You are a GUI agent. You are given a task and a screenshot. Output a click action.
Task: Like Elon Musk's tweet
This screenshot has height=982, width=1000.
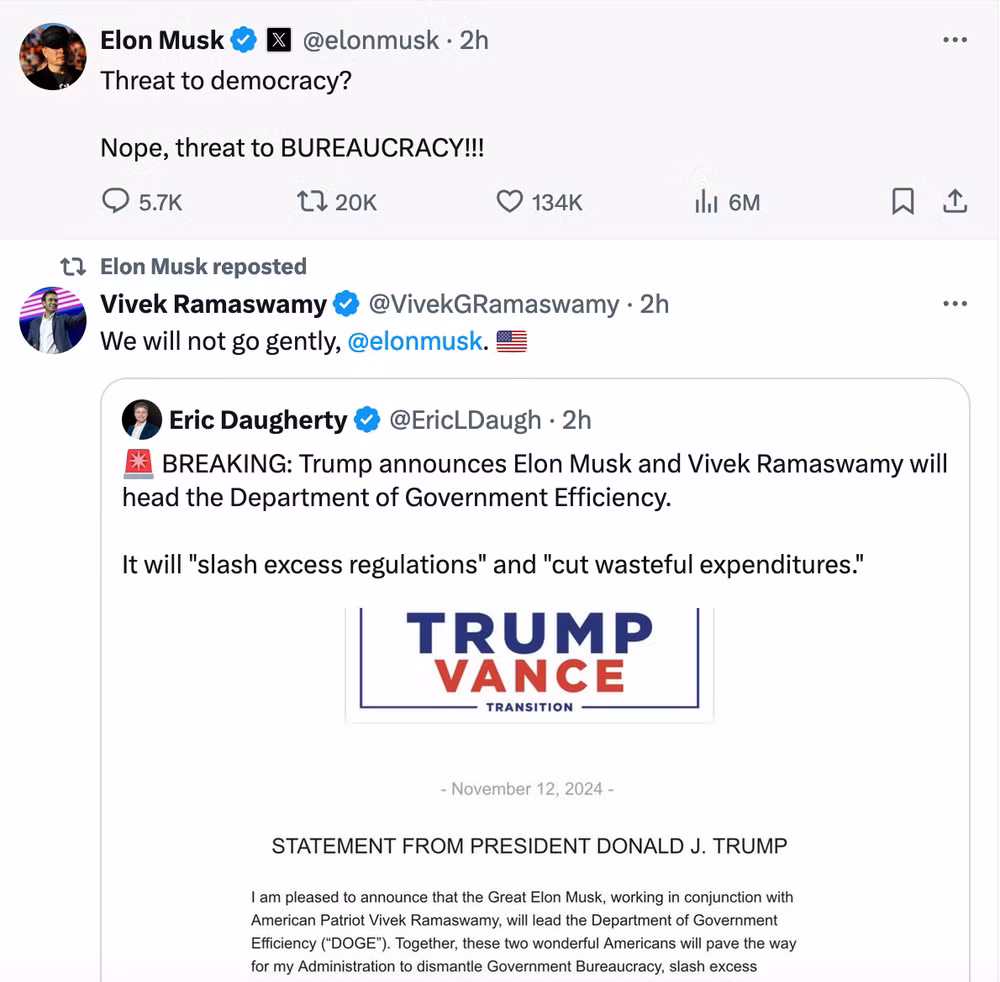click(x=510, y=202)
